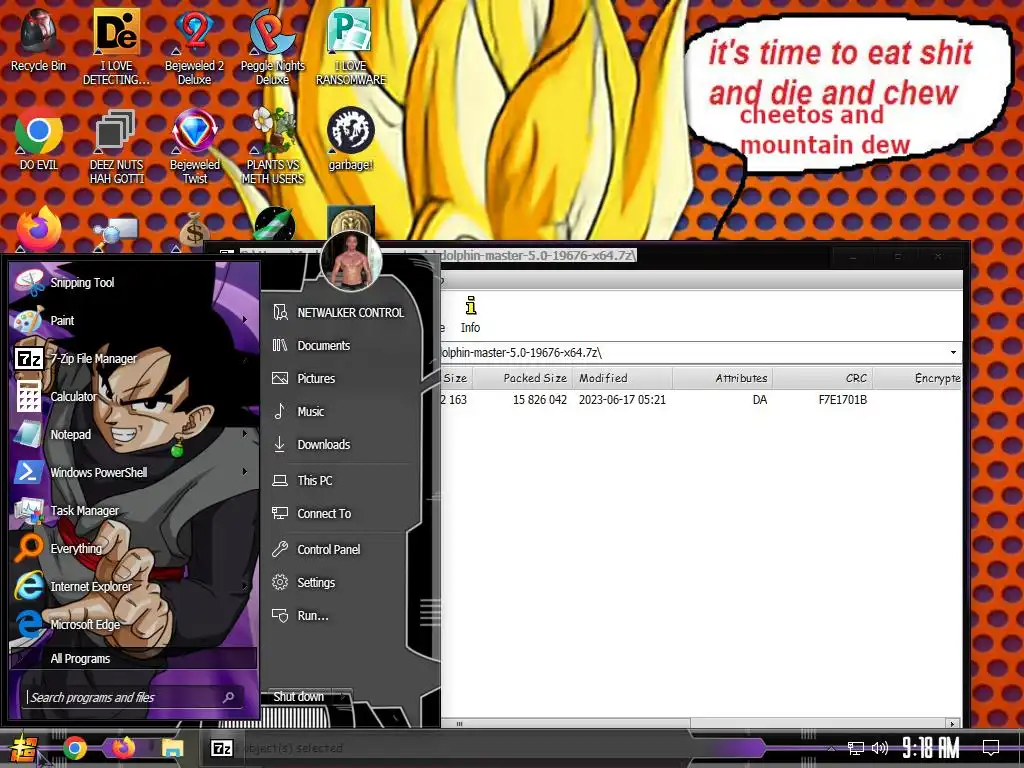Sort by Packed Size column in 7-Zip

click(x=522, y=378)
